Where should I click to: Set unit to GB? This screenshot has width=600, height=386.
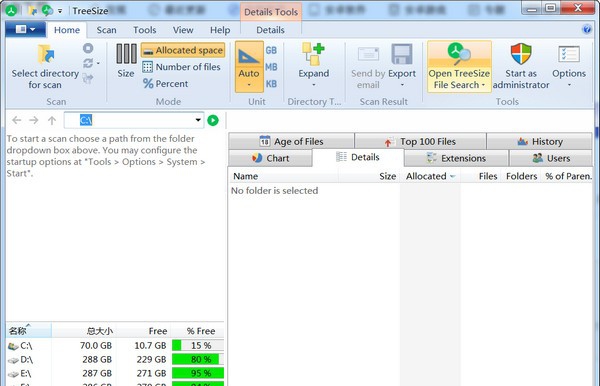coord(271,50)
